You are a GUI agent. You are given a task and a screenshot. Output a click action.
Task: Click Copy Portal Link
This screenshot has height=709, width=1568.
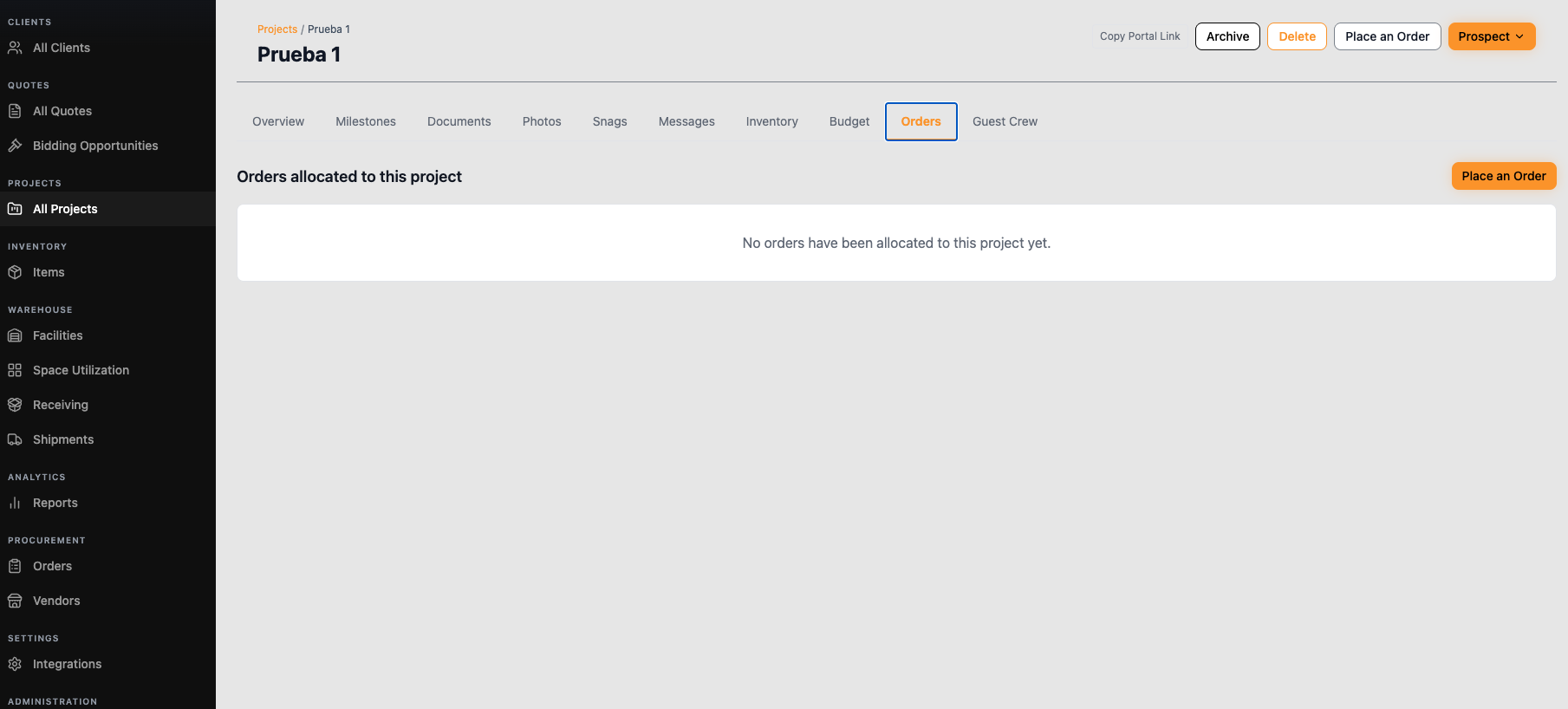(x=1140, y=36)
